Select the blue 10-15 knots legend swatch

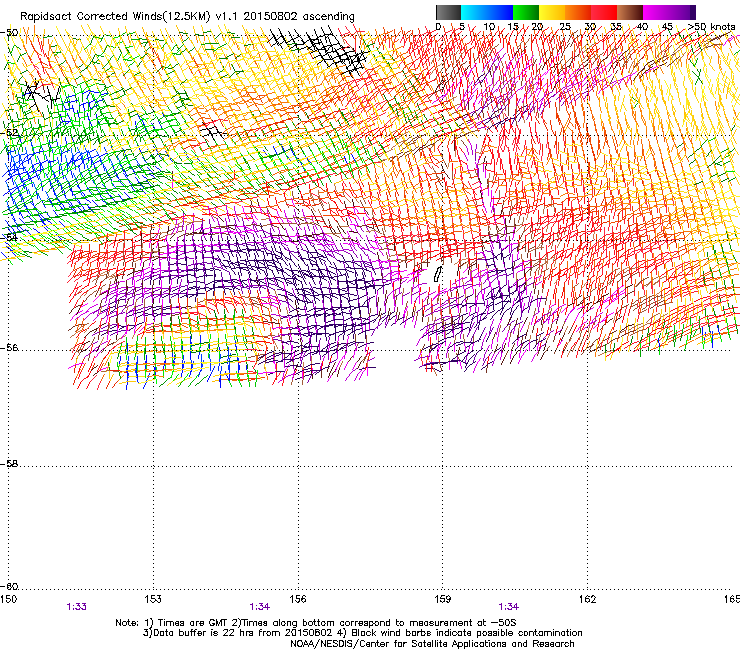pos(499,12)
